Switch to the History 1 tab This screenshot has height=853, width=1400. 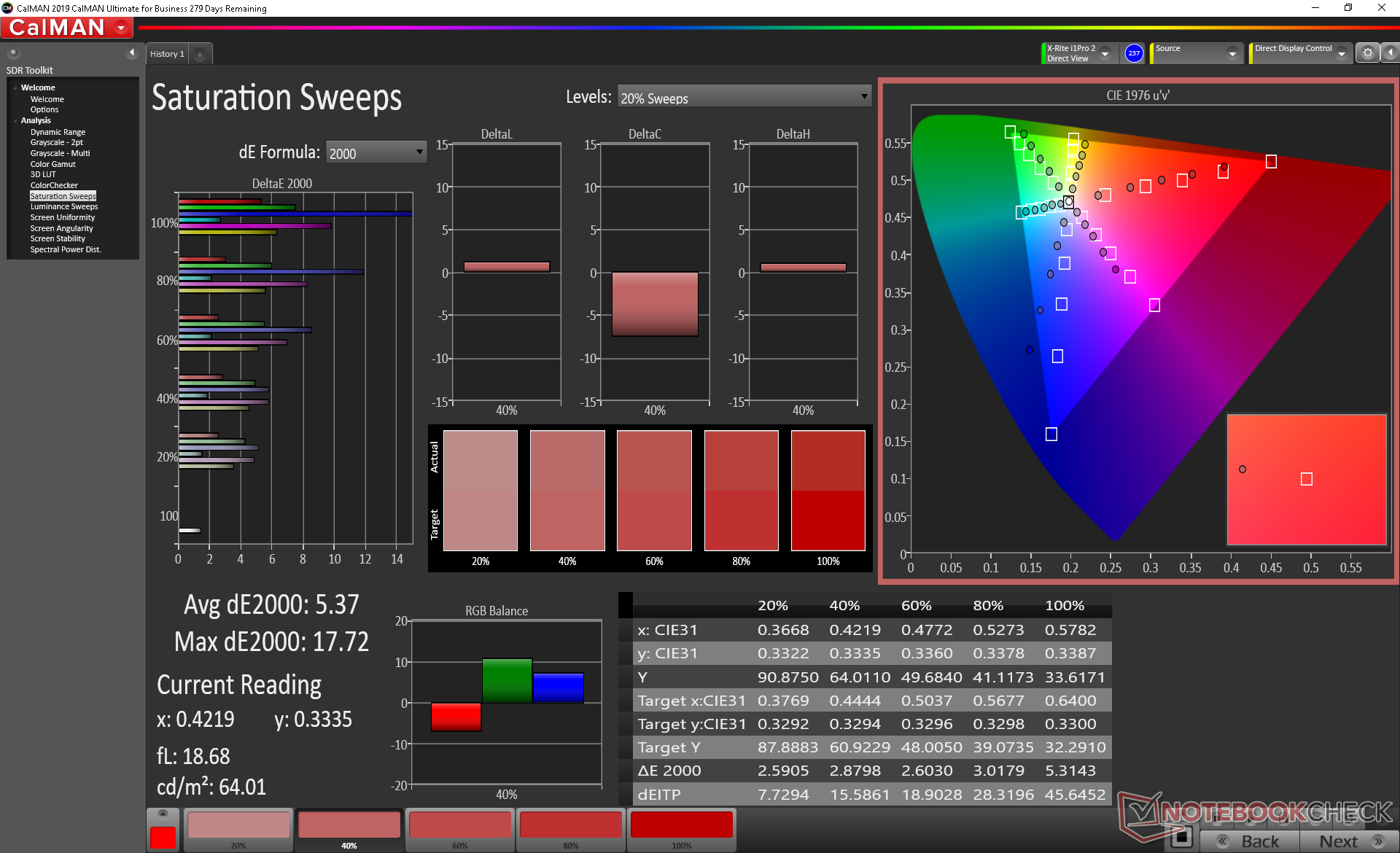point(168,55)
